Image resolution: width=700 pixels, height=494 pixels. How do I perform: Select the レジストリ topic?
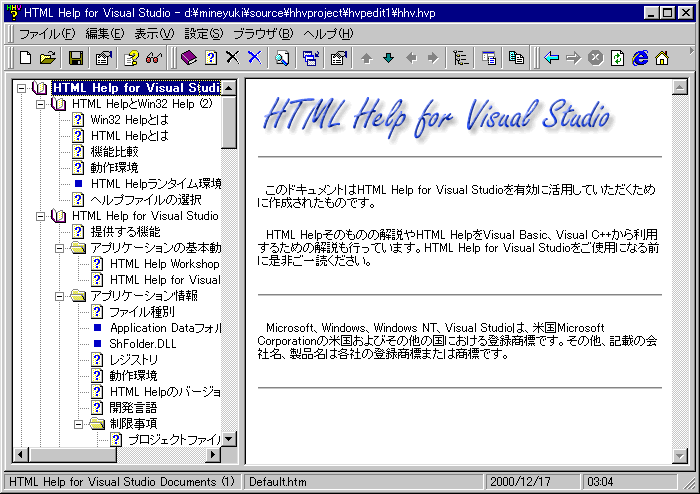pos(133,360)
